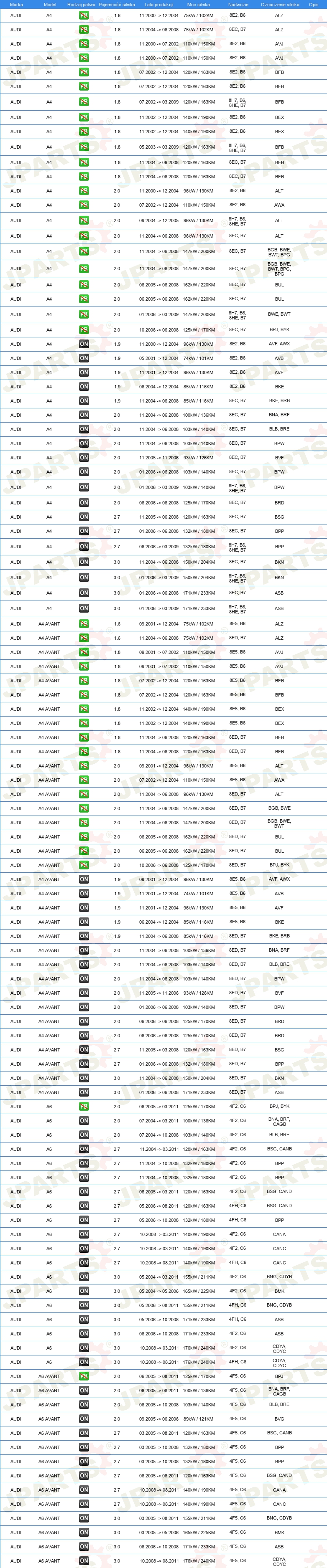327x1568 pixels.
Task: Click the Oznaczenie silnika column header
Action: 280,4
